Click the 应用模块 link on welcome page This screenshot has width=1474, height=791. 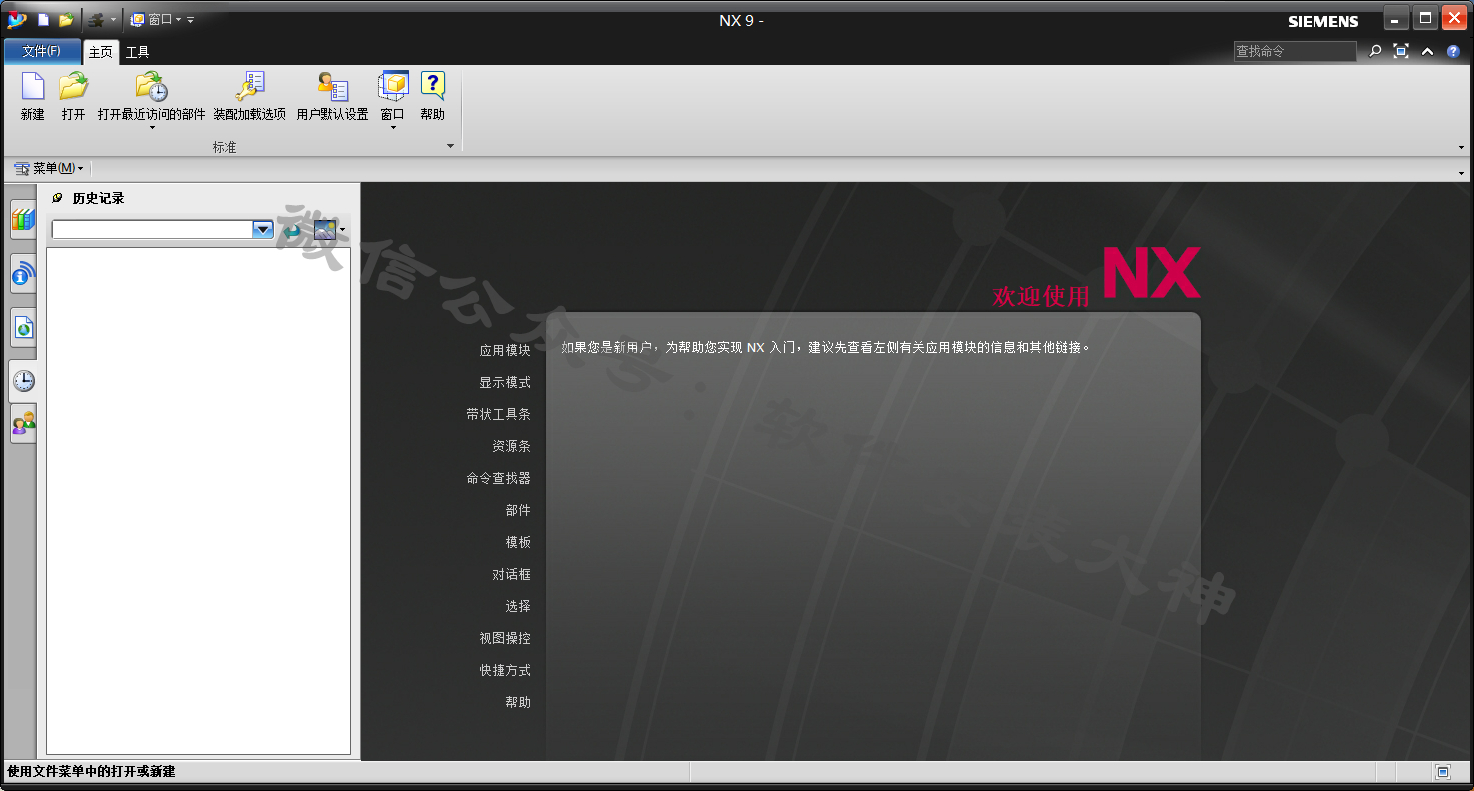point(504,350)
